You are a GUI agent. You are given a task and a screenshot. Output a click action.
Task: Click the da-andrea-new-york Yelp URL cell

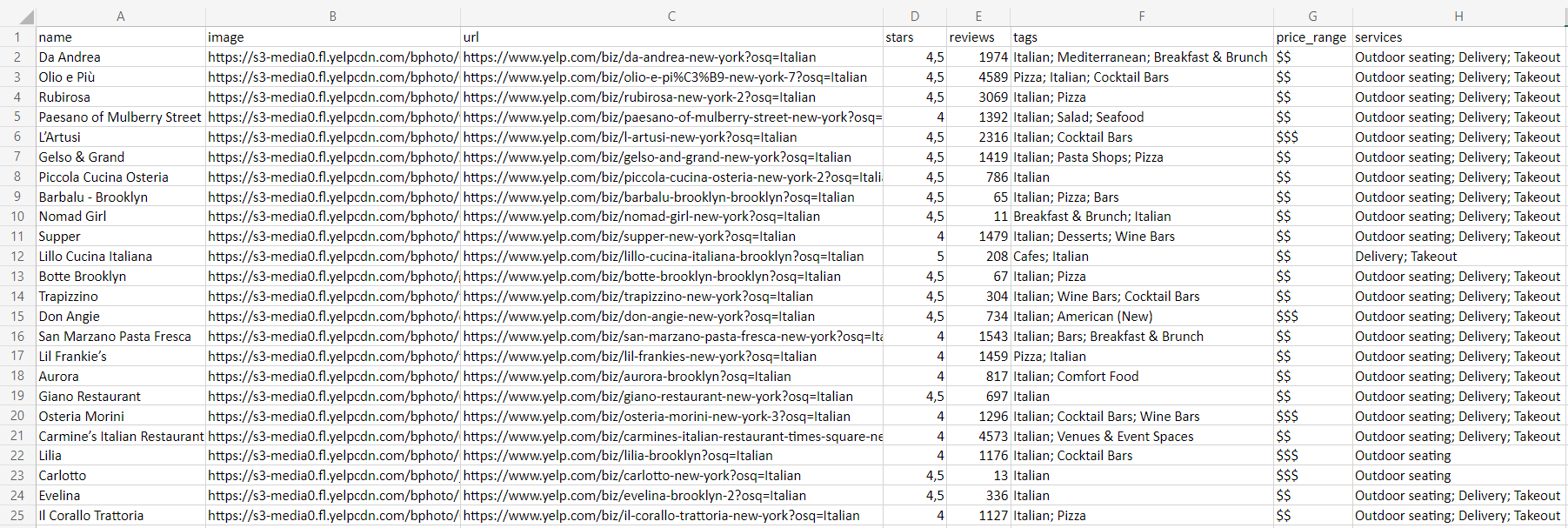671,57
